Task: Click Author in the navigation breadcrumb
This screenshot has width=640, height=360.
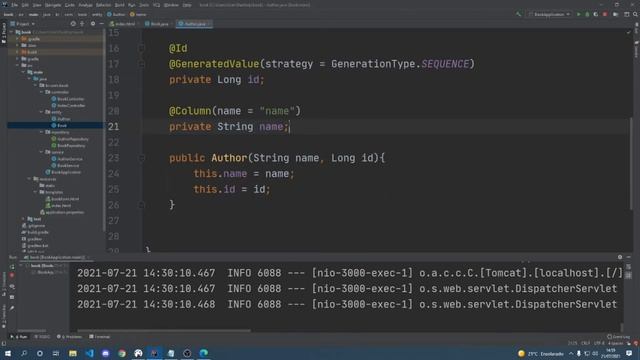Action: [116, 14]
